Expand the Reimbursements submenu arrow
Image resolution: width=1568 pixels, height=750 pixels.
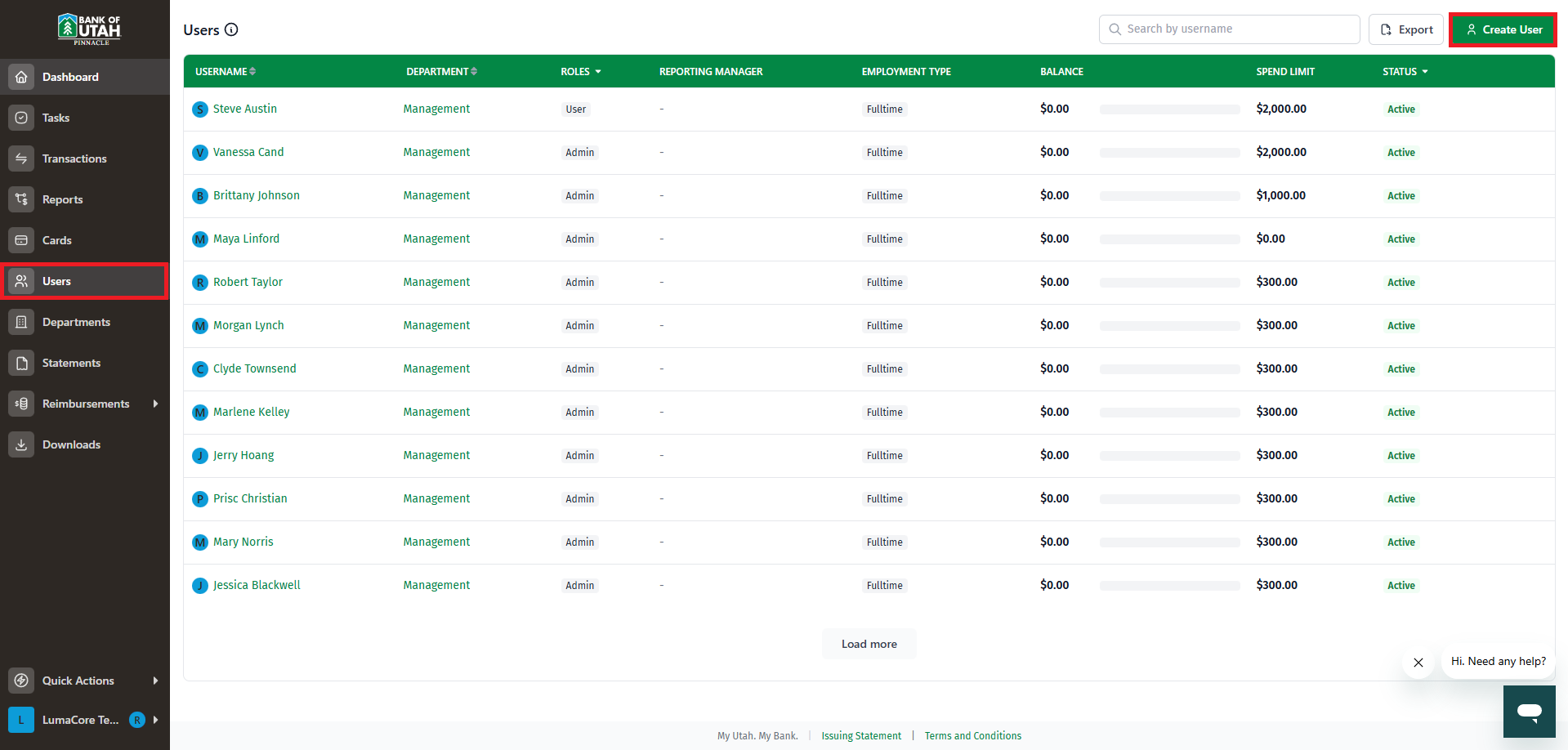point(155,404)
